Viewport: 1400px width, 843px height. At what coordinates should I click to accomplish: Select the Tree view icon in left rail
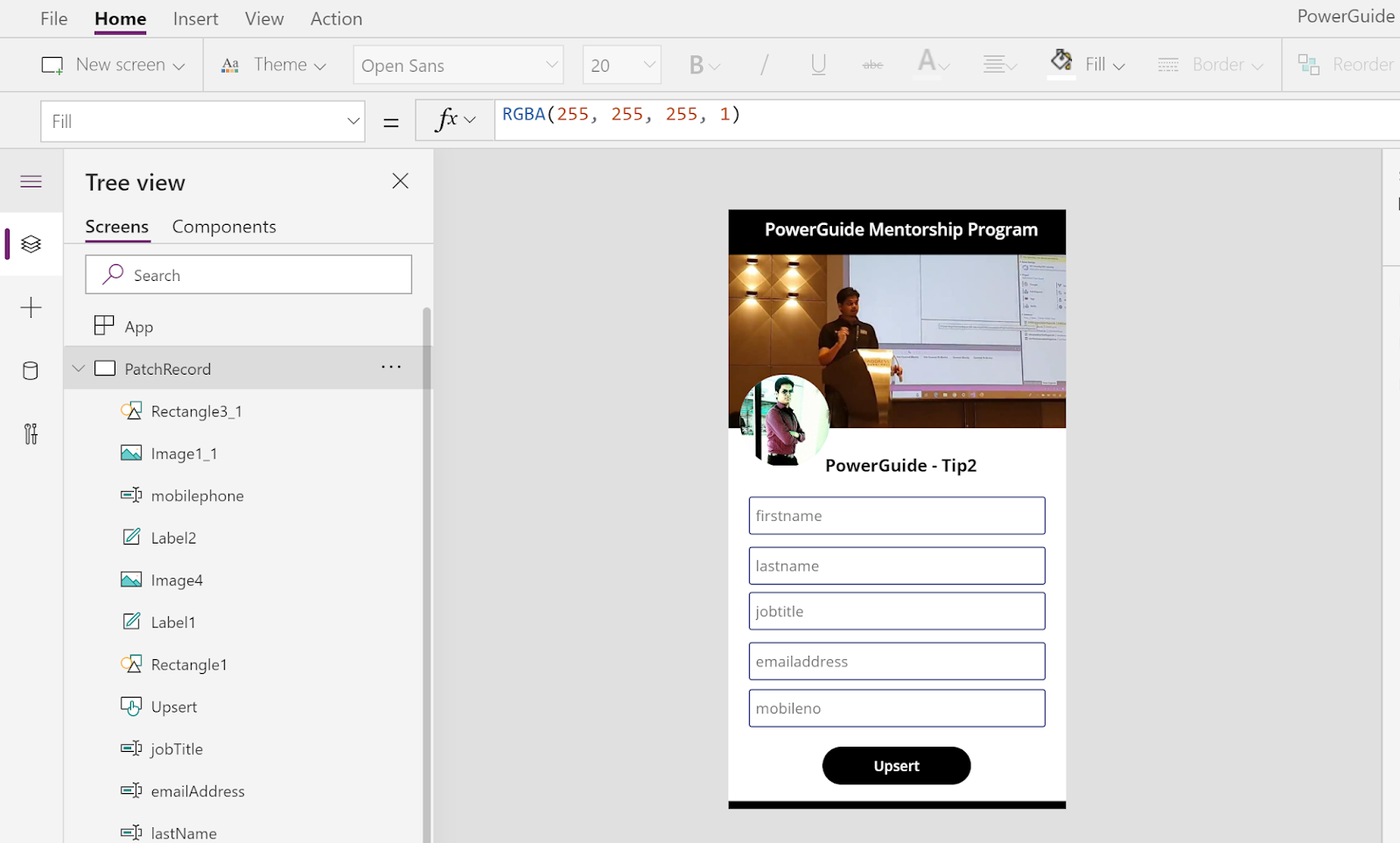click(31, 244)
